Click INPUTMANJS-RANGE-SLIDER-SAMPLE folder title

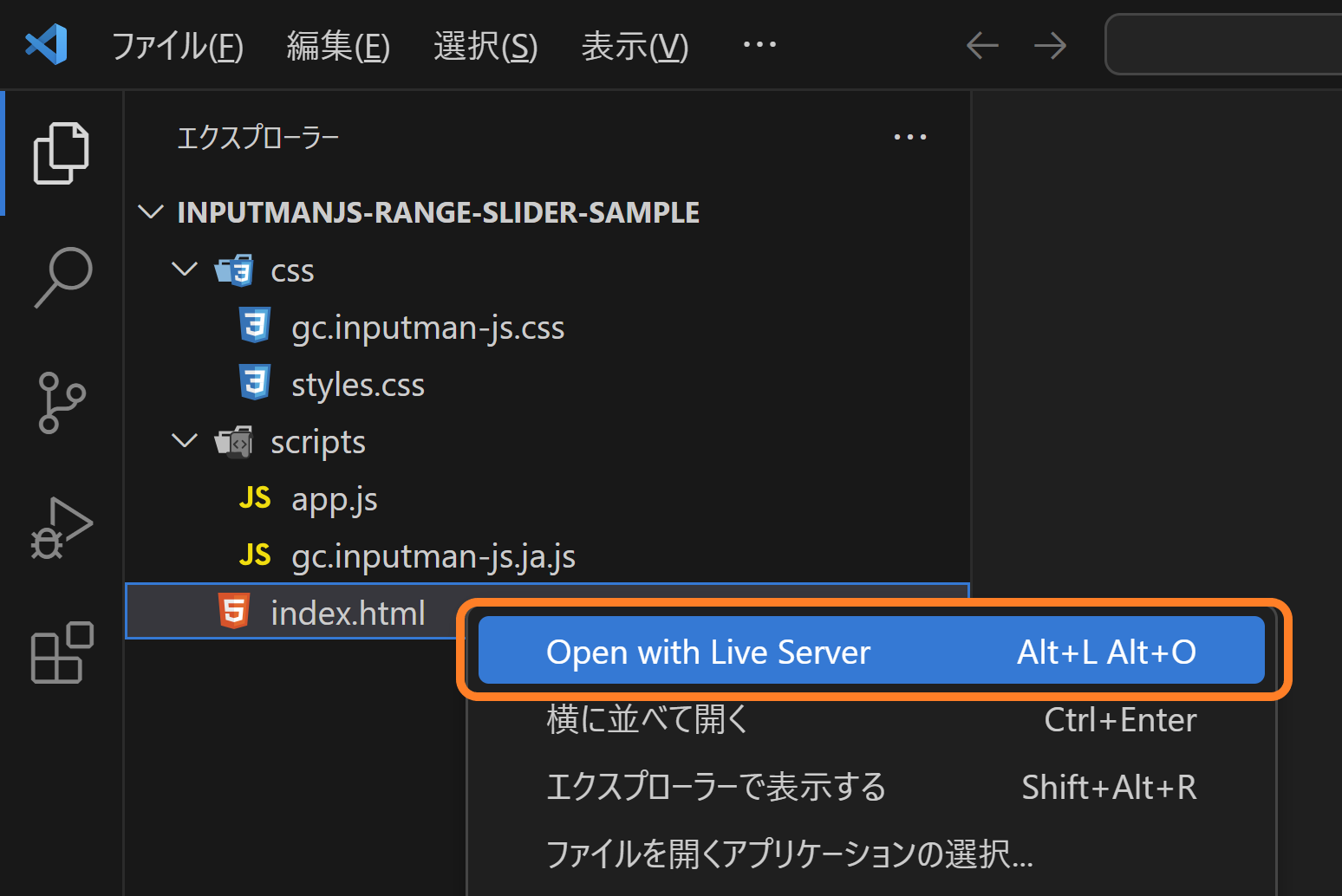click(439, 212)
